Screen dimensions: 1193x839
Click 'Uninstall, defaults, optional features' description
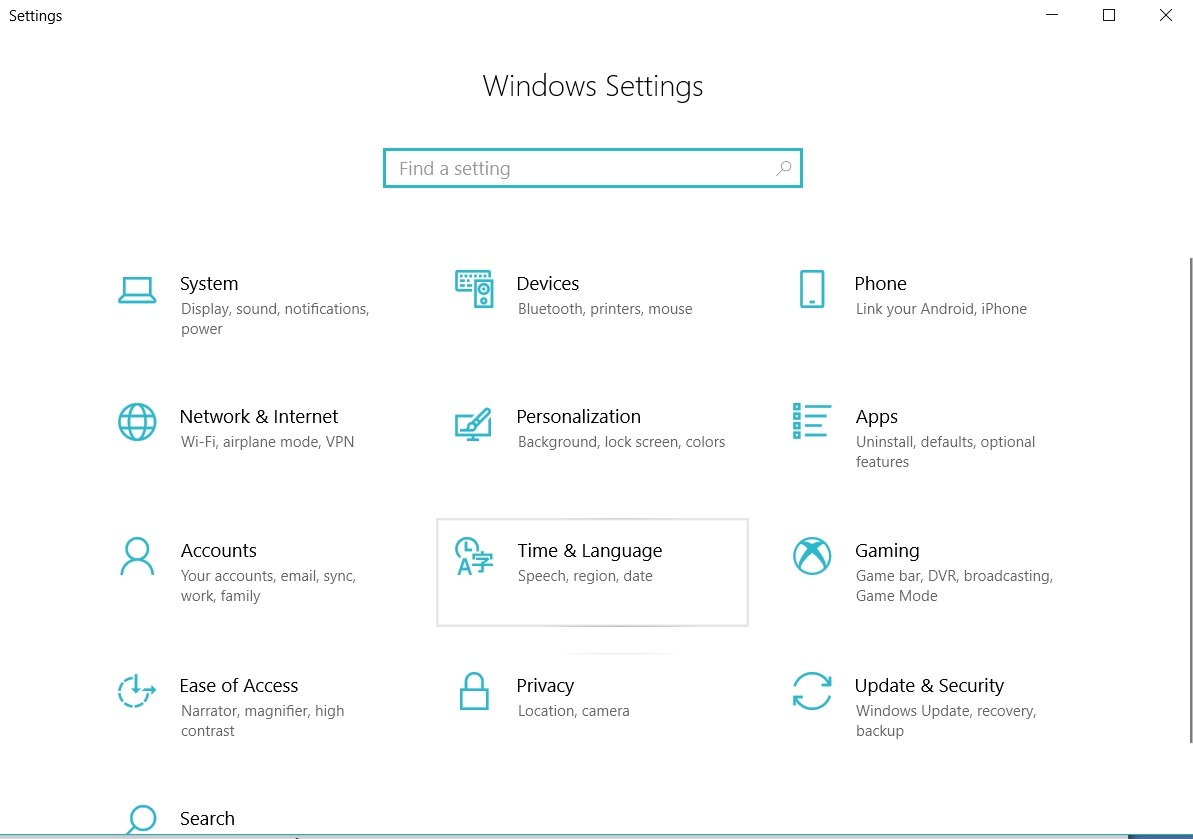[945, 452]
